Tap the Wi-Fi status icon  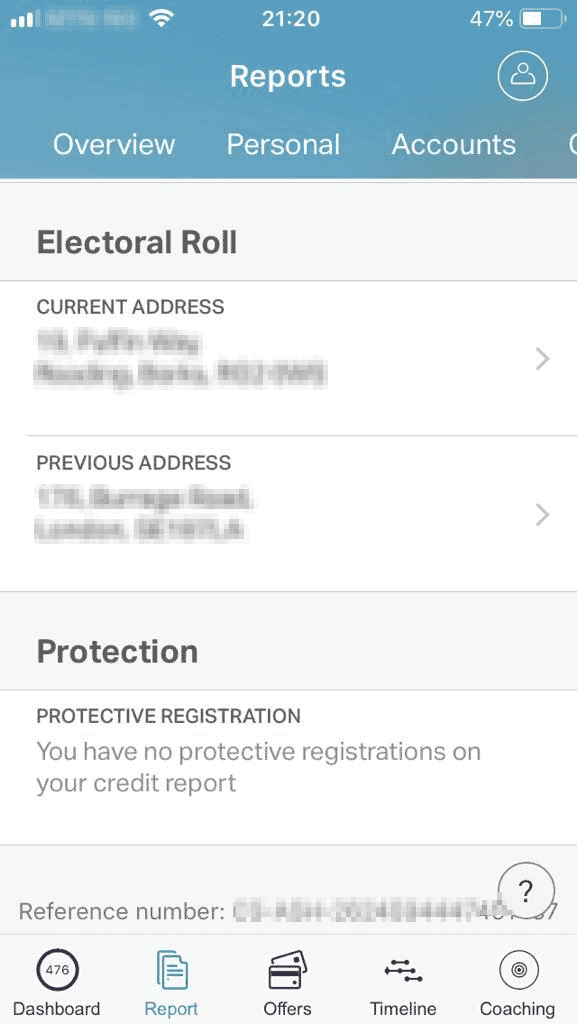[161, 18]
